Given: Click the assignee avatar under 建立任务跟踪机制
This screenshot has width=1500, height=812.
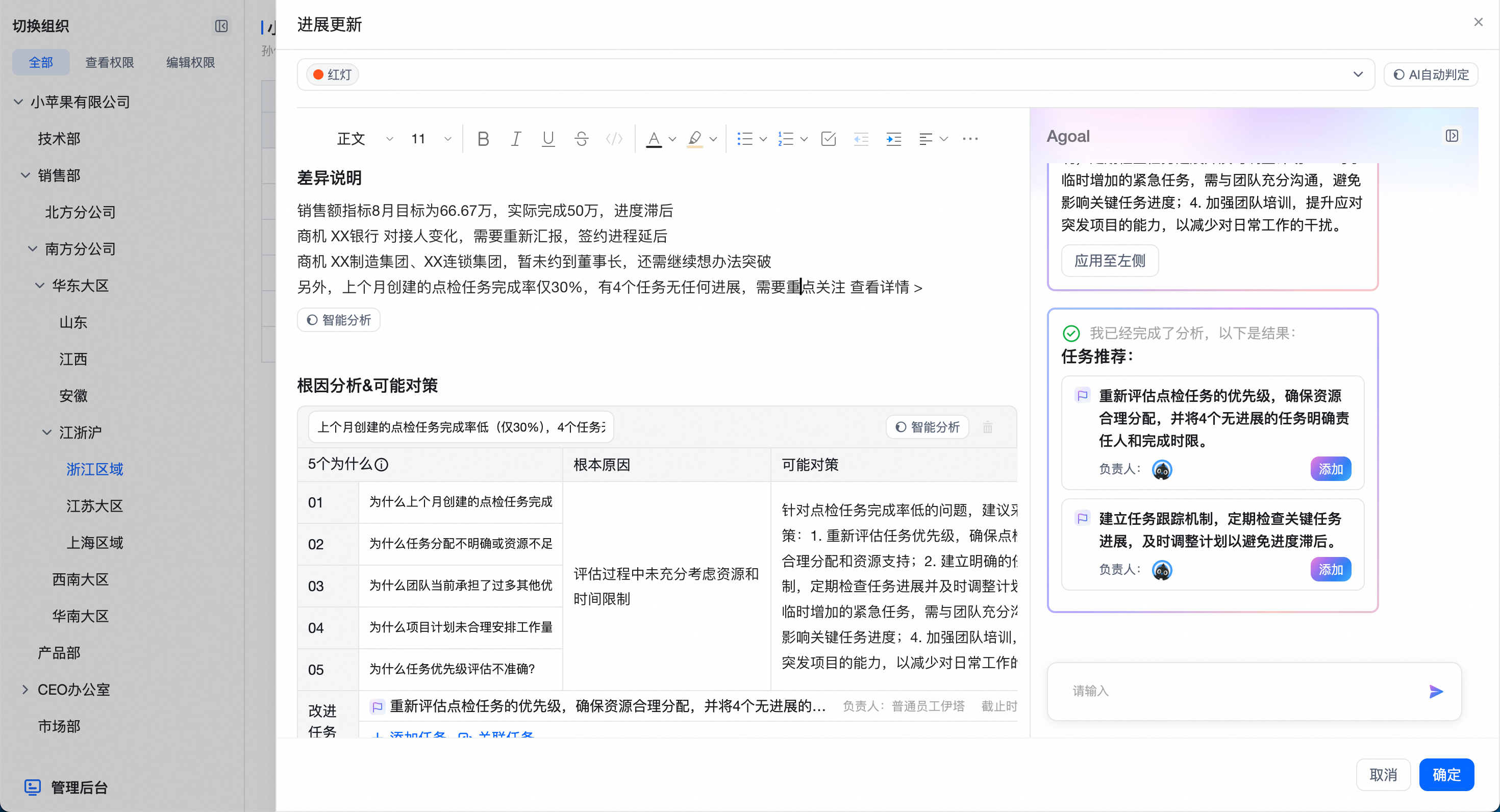Looking at the screenshot, I should point(1162,570).
